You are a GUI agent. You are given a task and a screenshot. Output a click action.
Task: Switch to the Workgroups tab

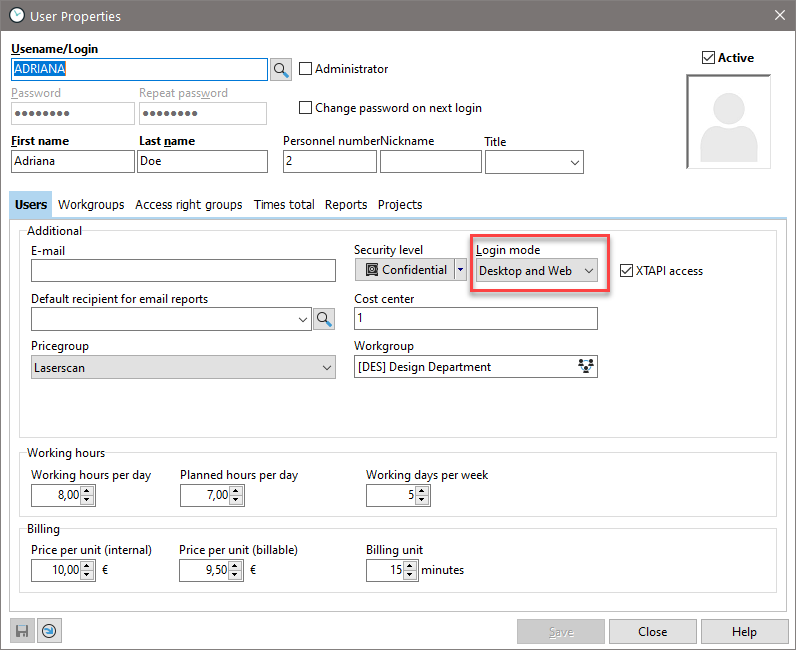click(x=91, y=204)
